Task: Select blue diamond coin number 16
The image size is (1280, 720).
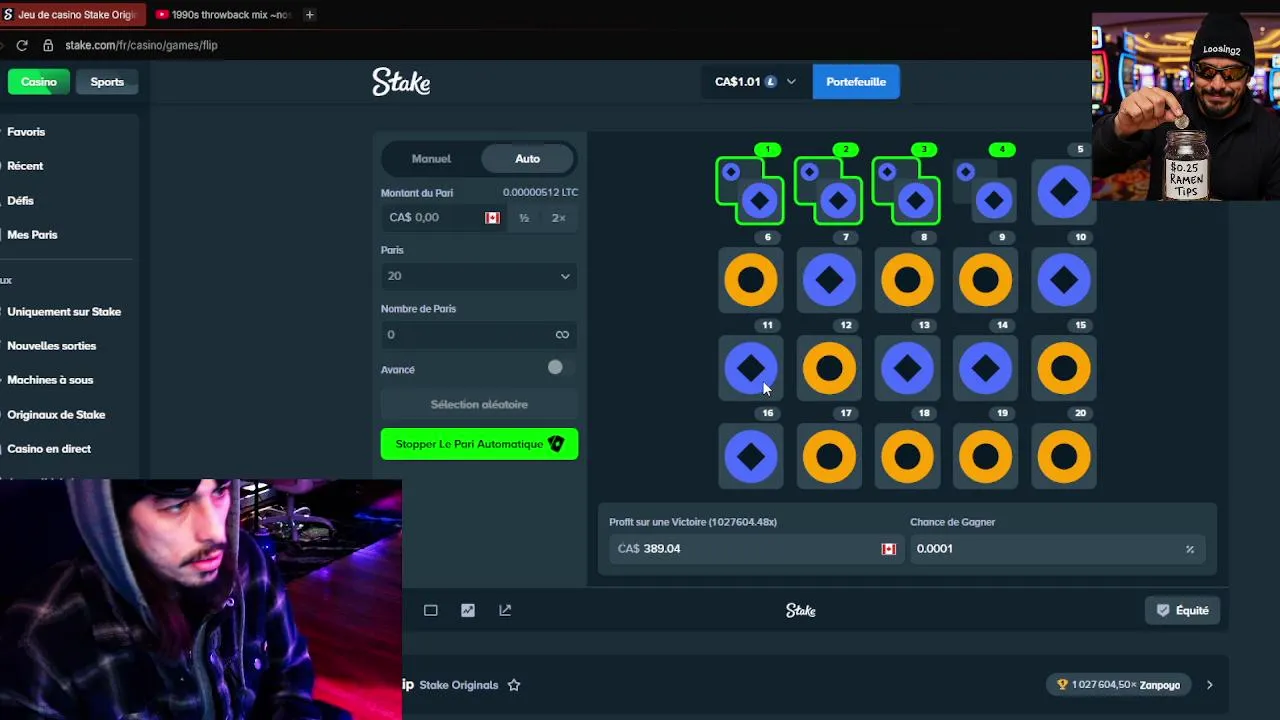Action: [x=750, y=457]
